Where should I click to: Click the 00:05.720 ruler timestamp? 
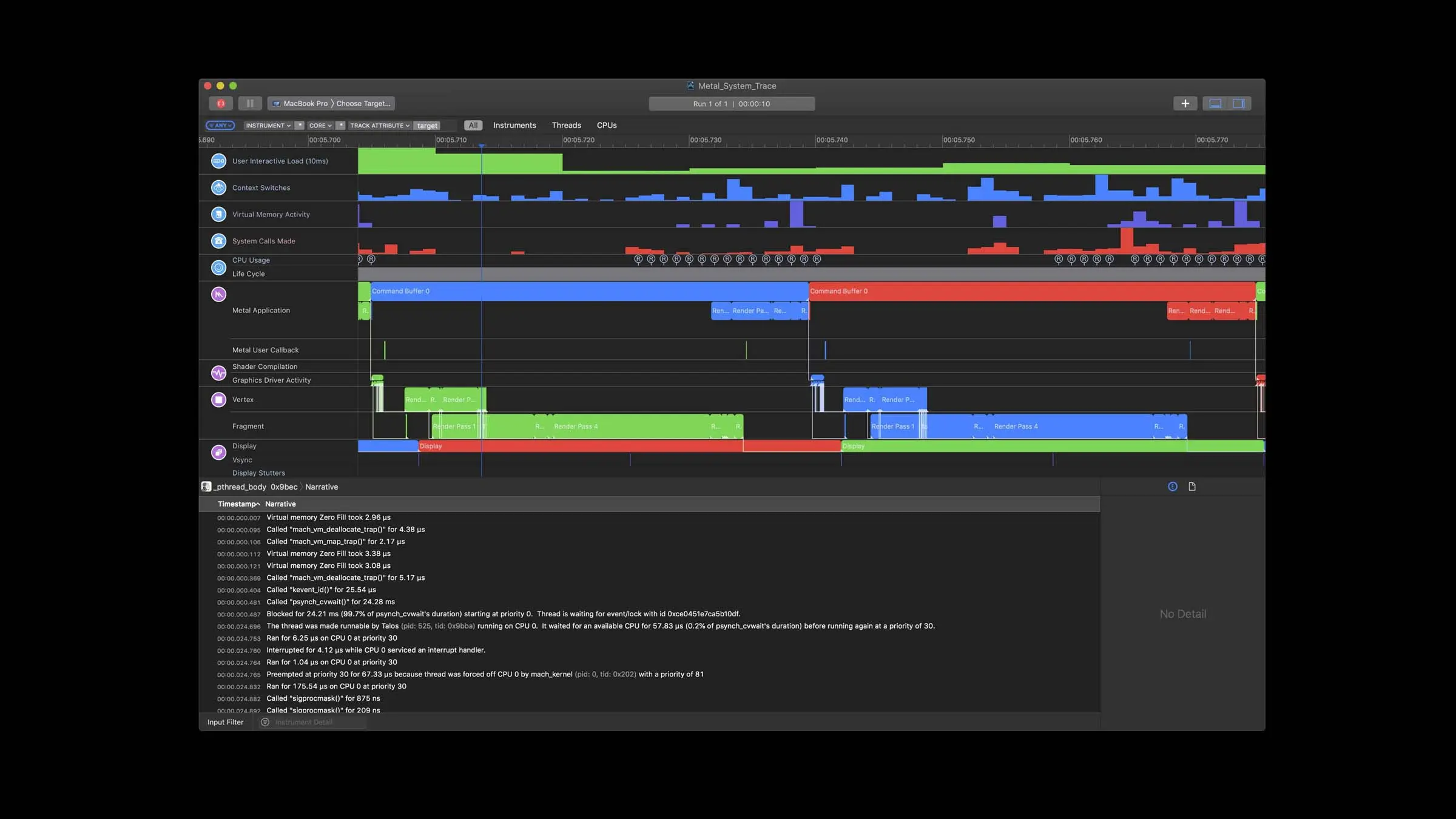[578, 140]
